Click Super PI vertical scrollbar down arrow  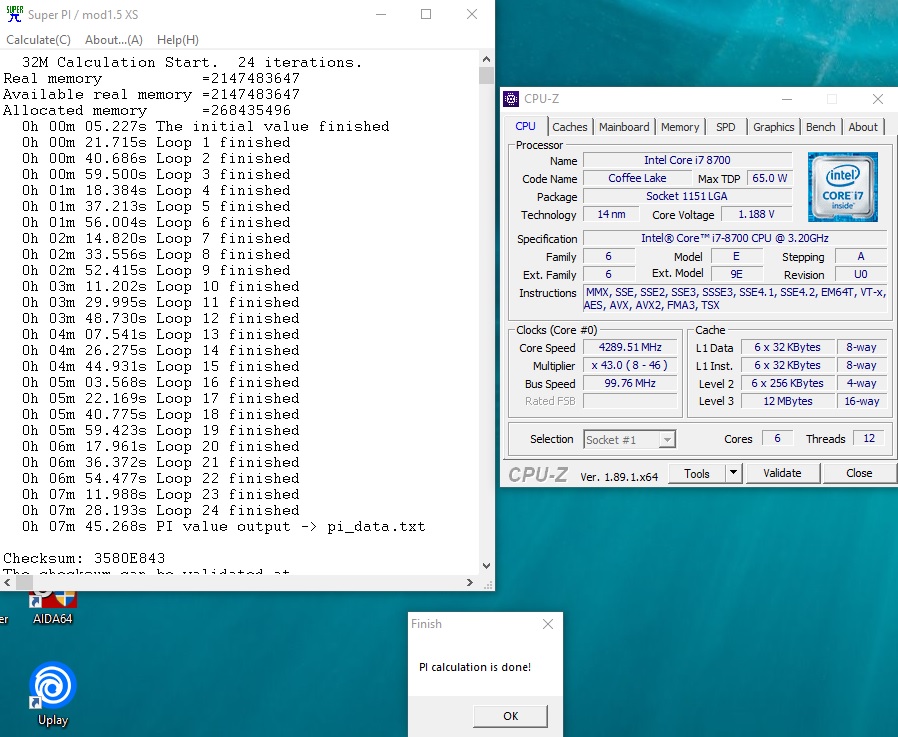point(486,566)
